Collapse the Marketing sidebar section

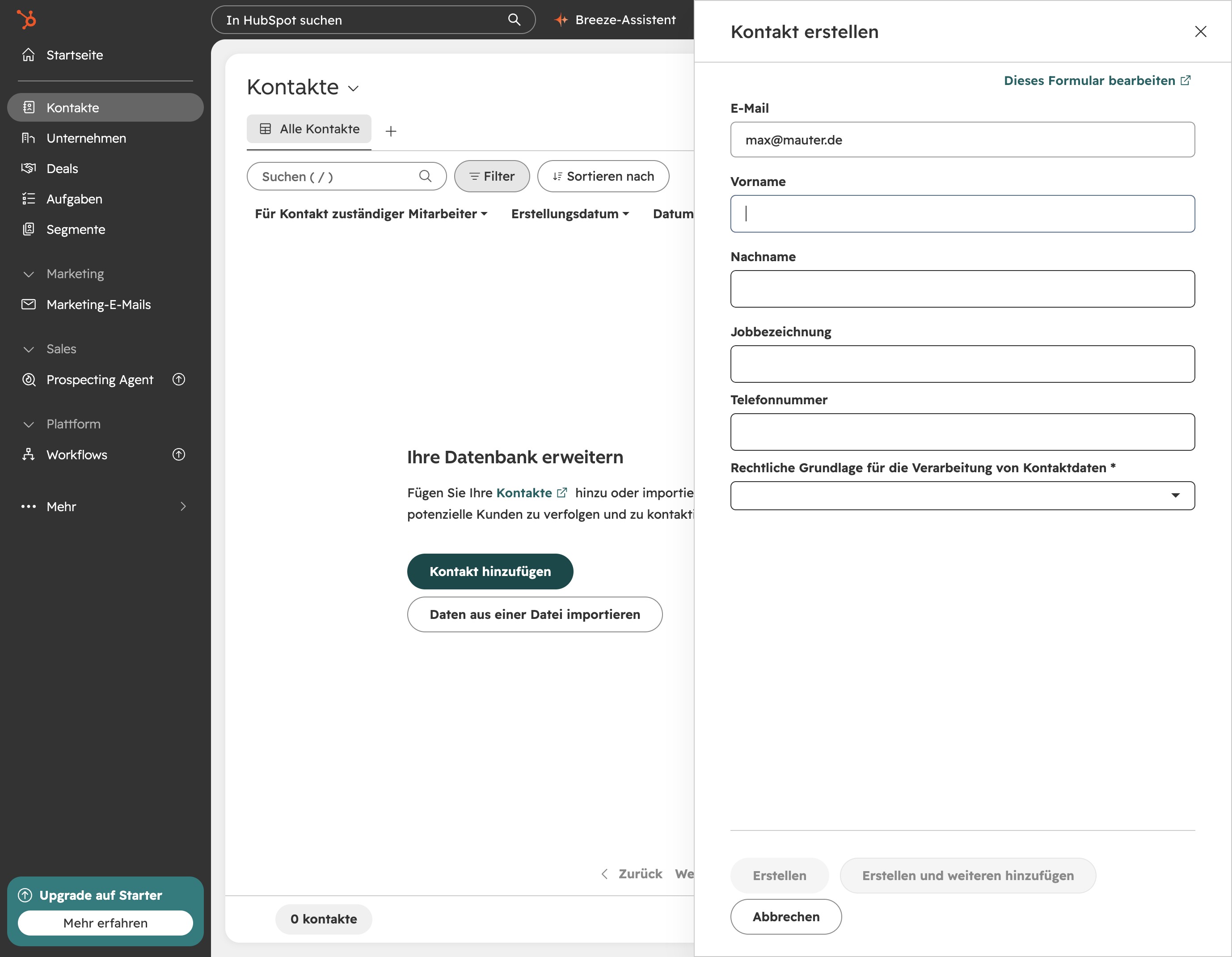point(28,274)
